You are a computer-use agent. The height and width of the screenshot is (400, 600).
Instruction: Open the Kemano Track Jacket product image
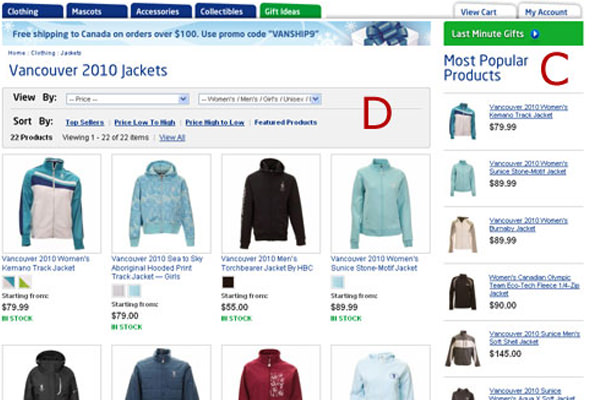(x=52, y=203)
